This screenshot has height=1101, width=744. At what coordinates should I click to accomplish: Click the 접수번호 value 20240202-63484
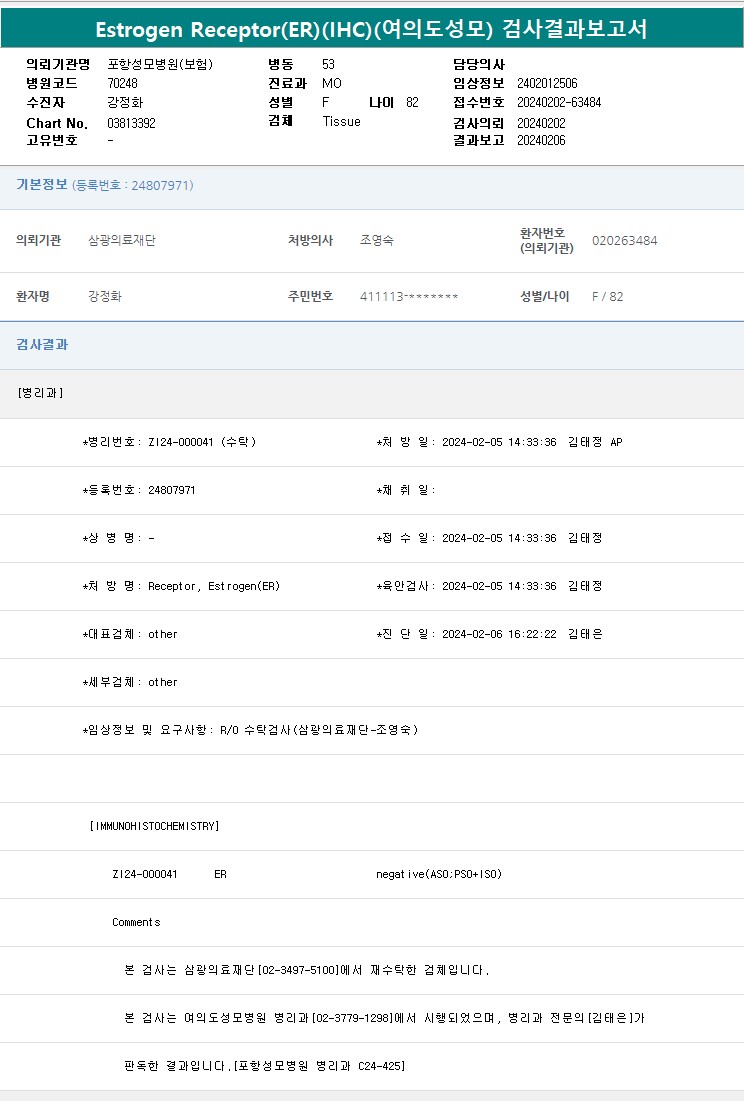point(559,102)
